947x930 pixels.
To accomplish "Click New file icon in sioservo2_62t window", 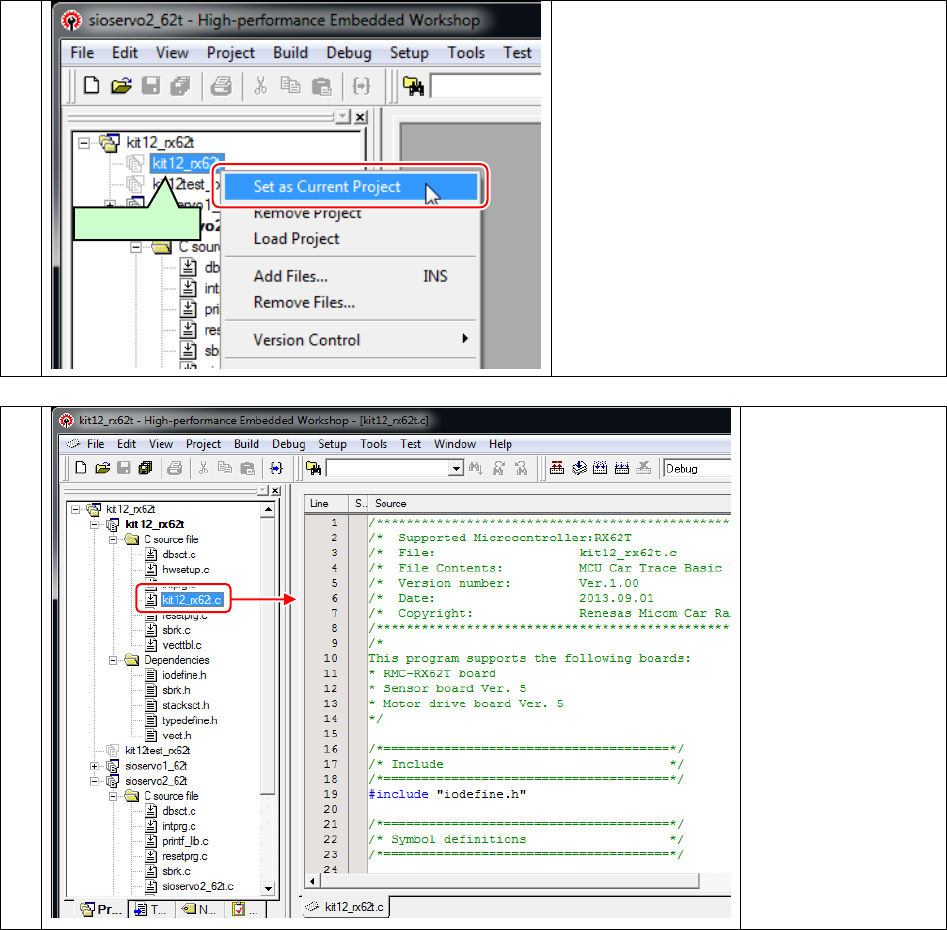I will coord(91,86).
